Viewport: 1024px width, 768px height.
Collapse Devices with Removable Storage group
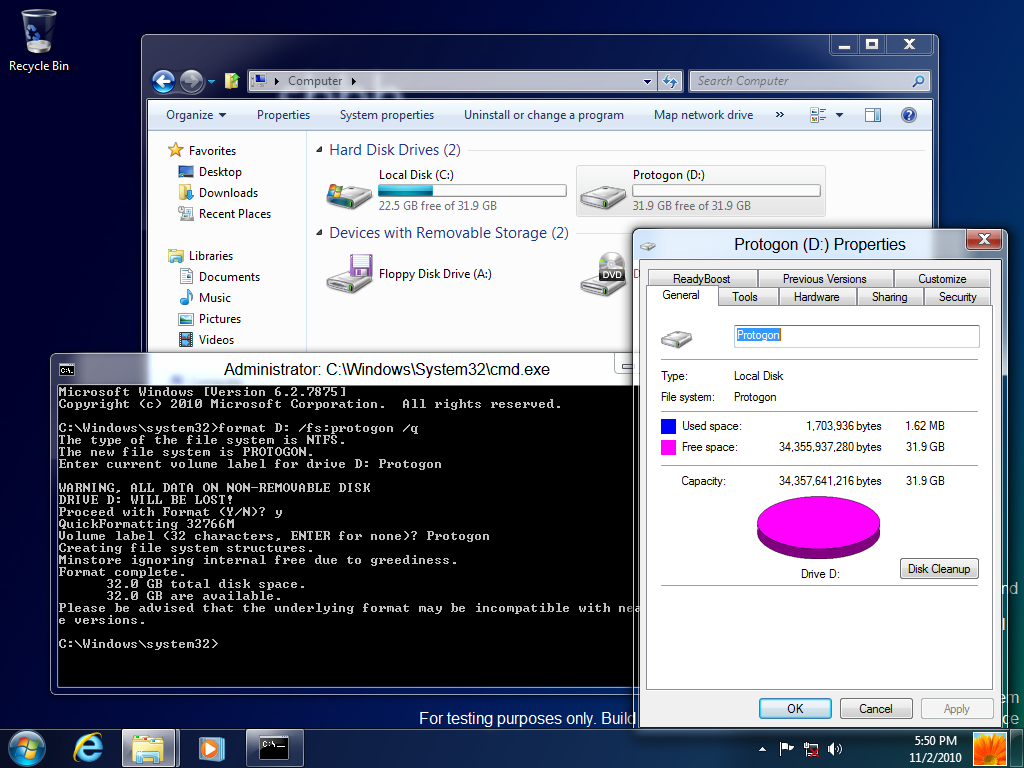(x=319, y=233)
